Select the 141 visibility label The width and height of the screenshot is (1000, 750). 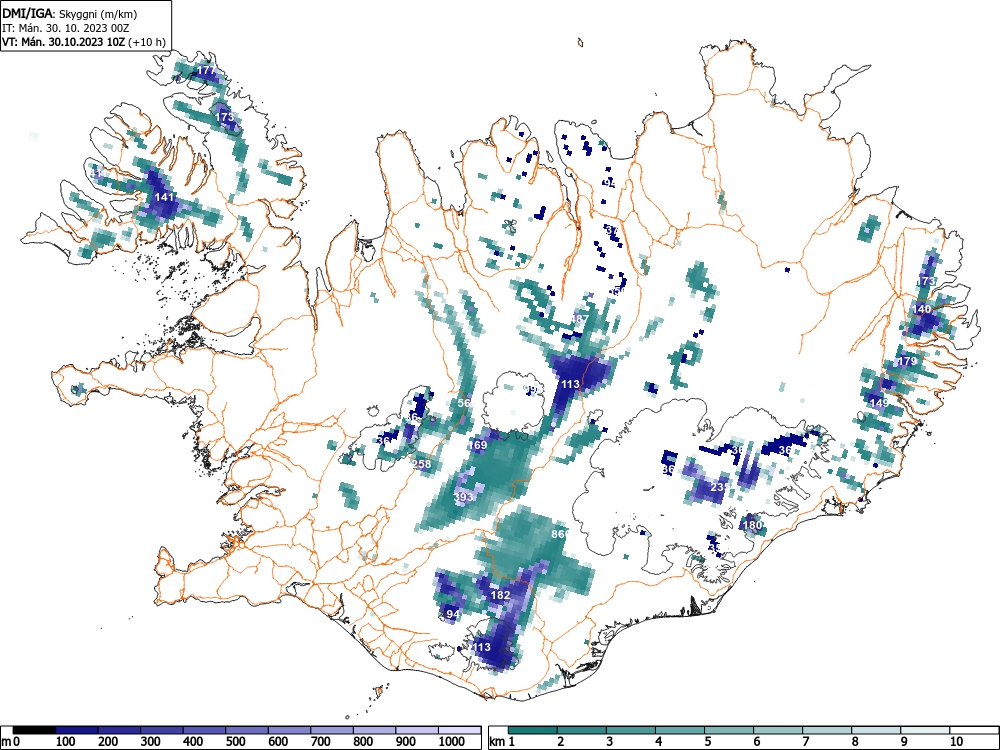tap(165, 197)
